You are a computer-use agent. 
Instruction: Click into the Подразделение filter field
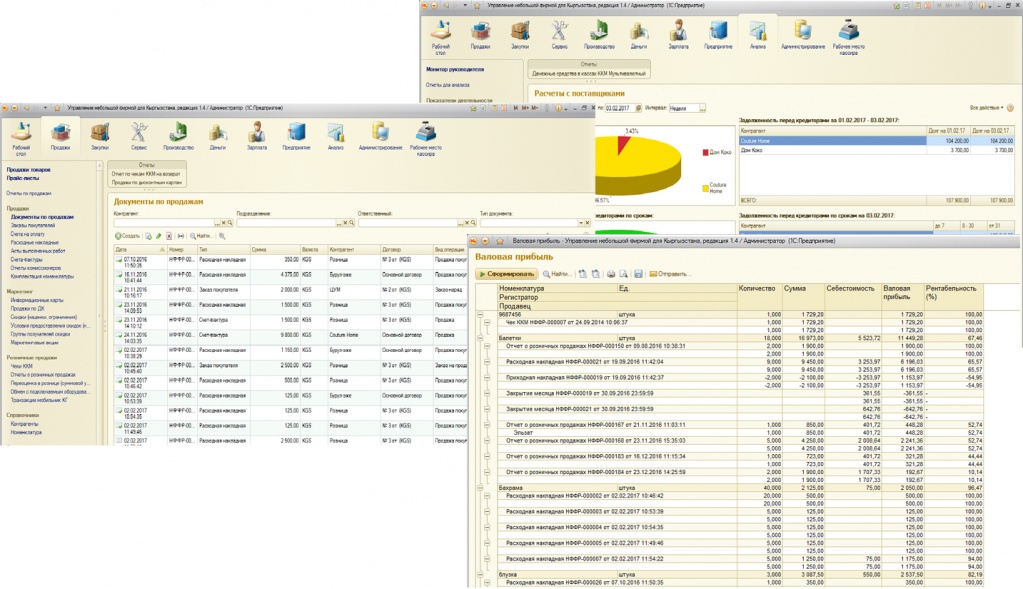(x=286, y=223)
